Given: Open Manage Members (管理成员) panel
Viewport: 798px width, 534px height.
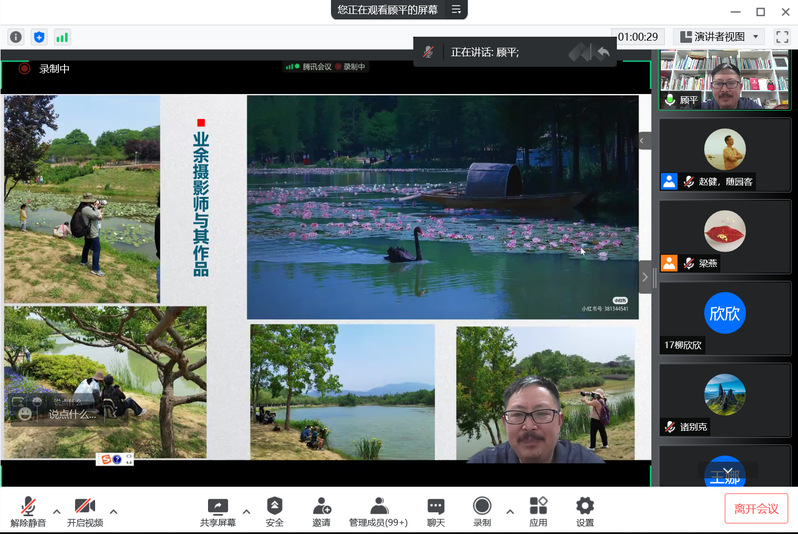Looking at the screenshot, I should tap(378, 511).
